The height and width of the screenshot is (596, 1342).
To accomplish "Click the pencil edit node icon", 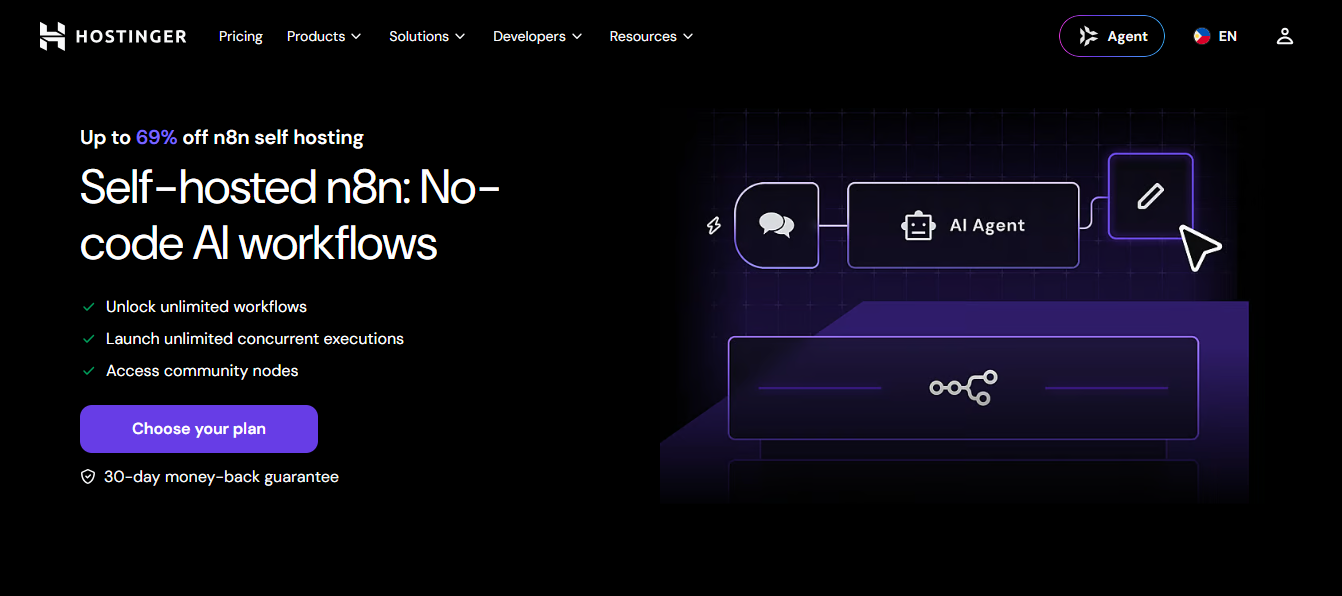I will click(x=1151, y=195).
